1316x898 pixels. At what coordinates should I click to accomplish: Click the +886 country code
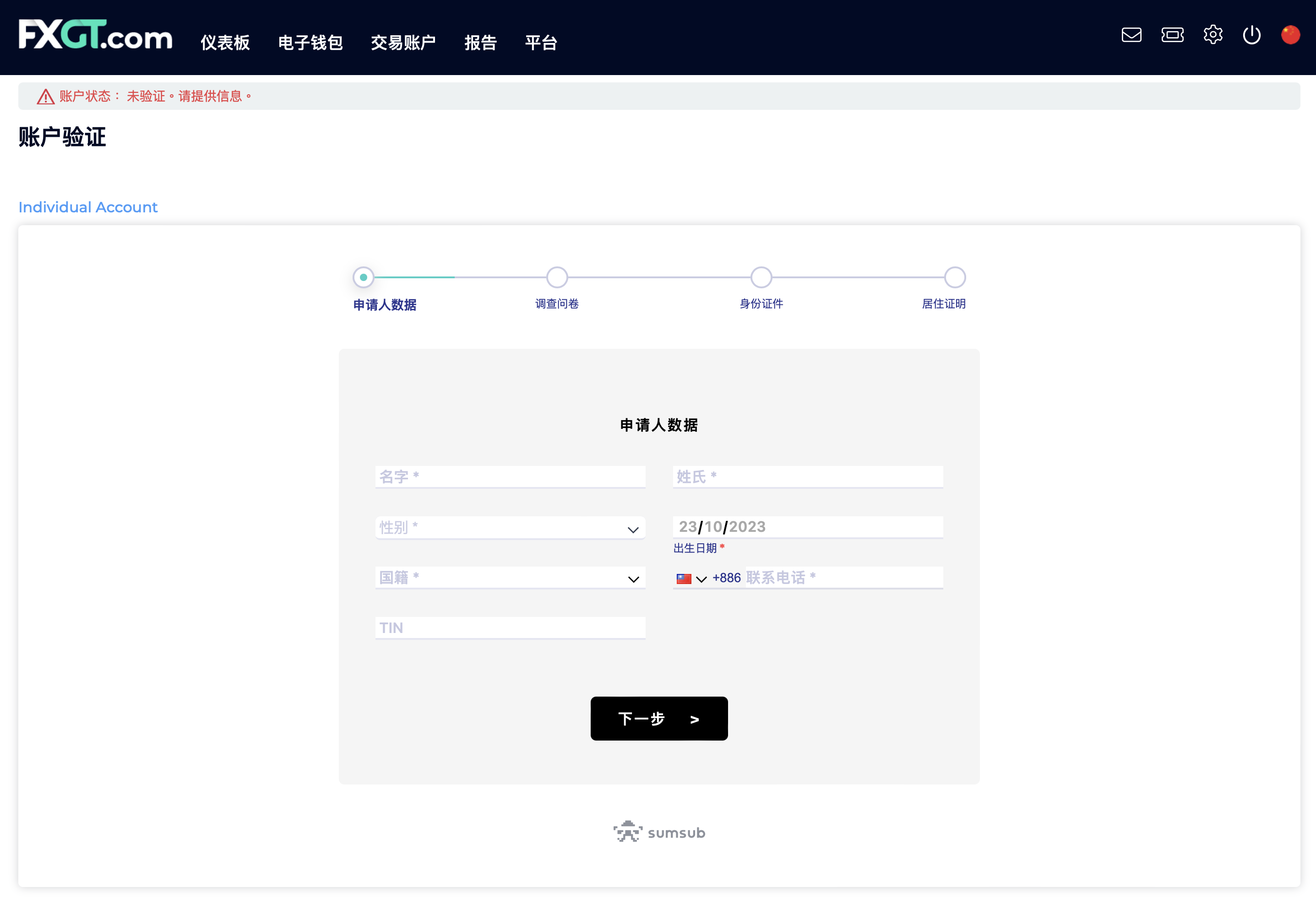tap(727, 578)
